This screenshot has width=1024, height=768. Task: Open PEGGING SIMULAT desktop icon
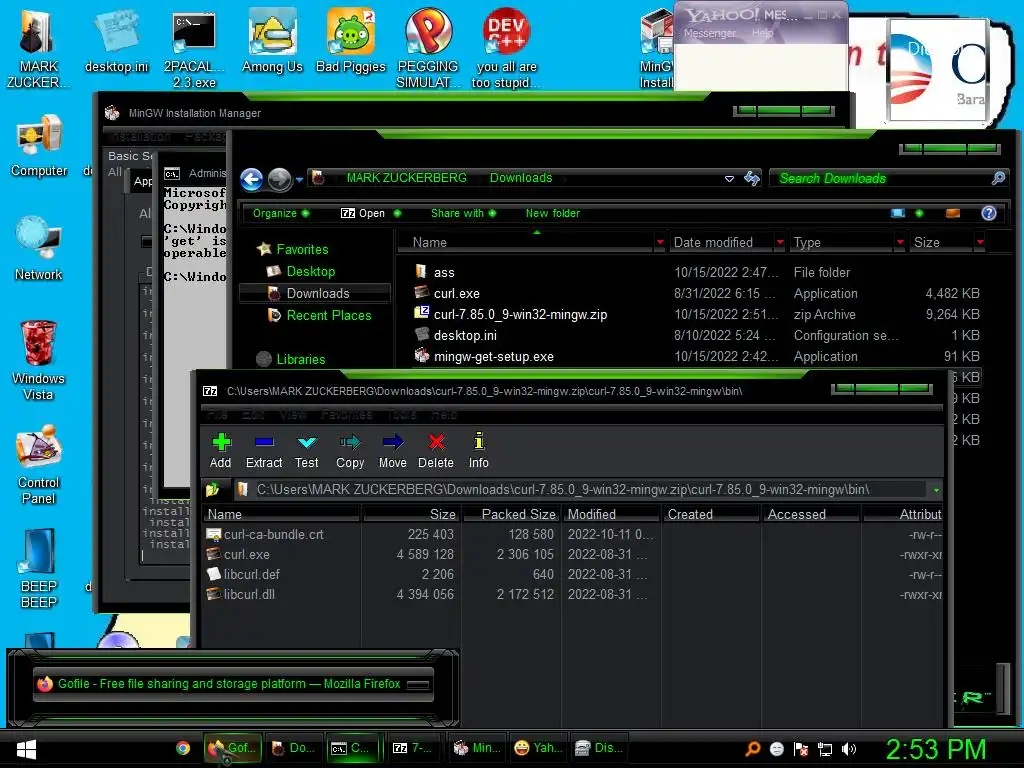tap(428, 48)
